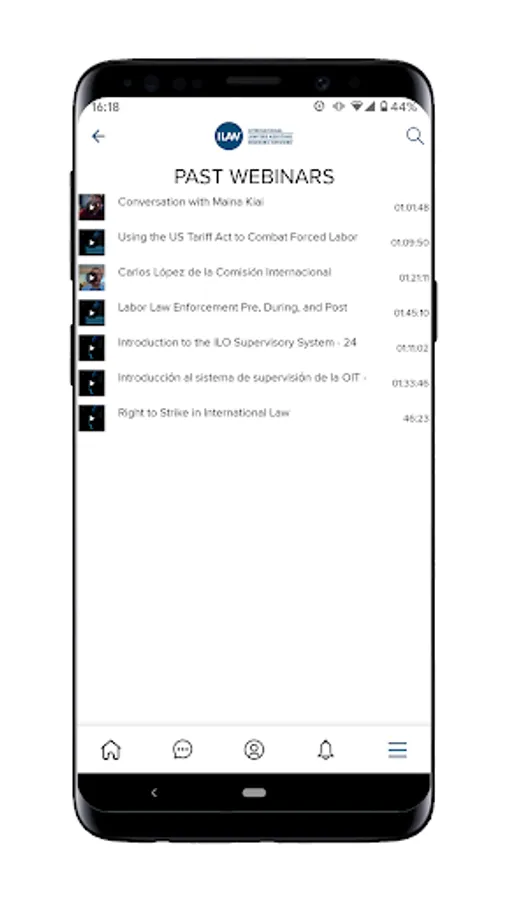506x900 pixels.
Task: Open the profile person icon
Action: click(x=254, y=750)
